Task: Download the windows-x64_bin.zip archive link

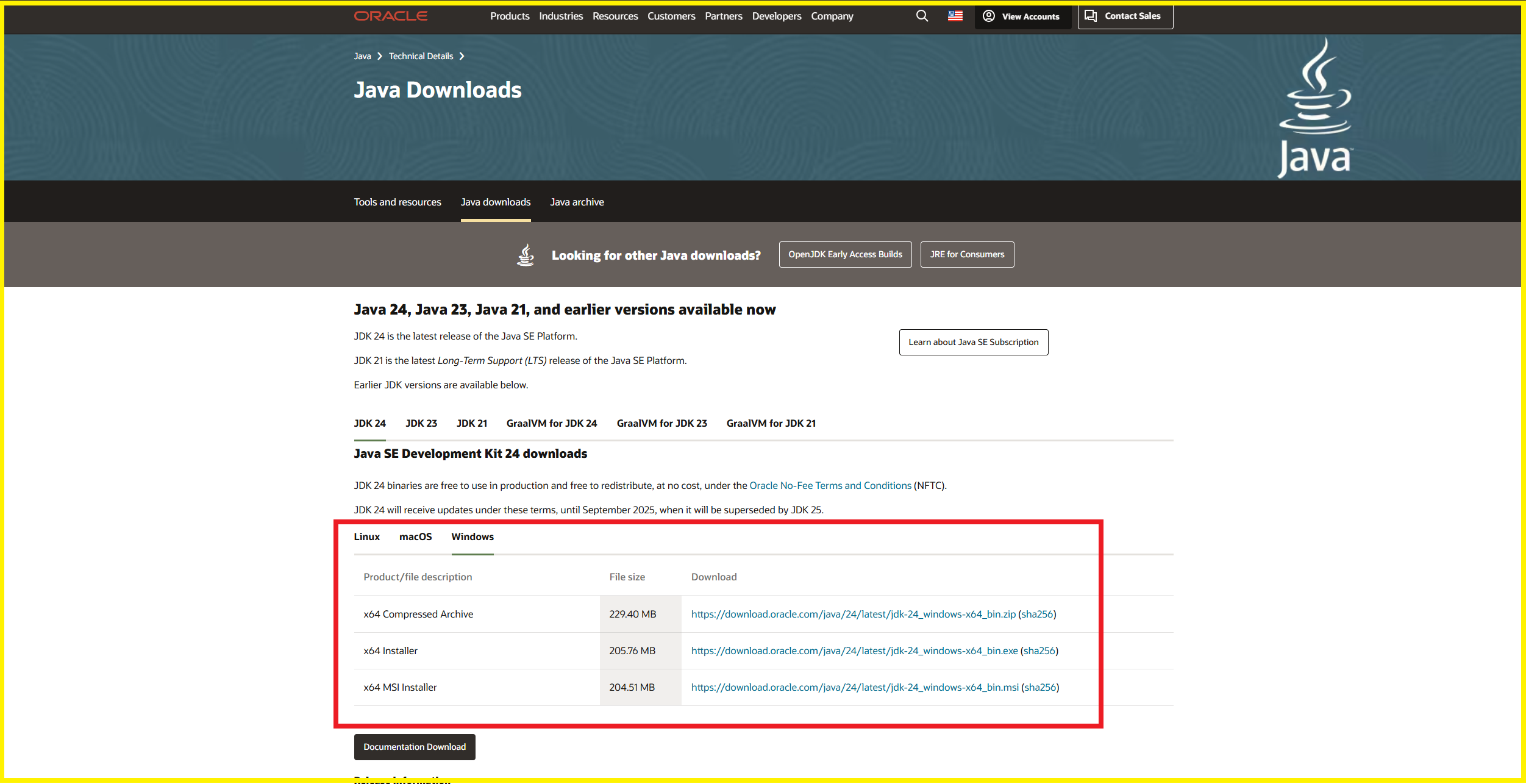Action: (853, 615)
